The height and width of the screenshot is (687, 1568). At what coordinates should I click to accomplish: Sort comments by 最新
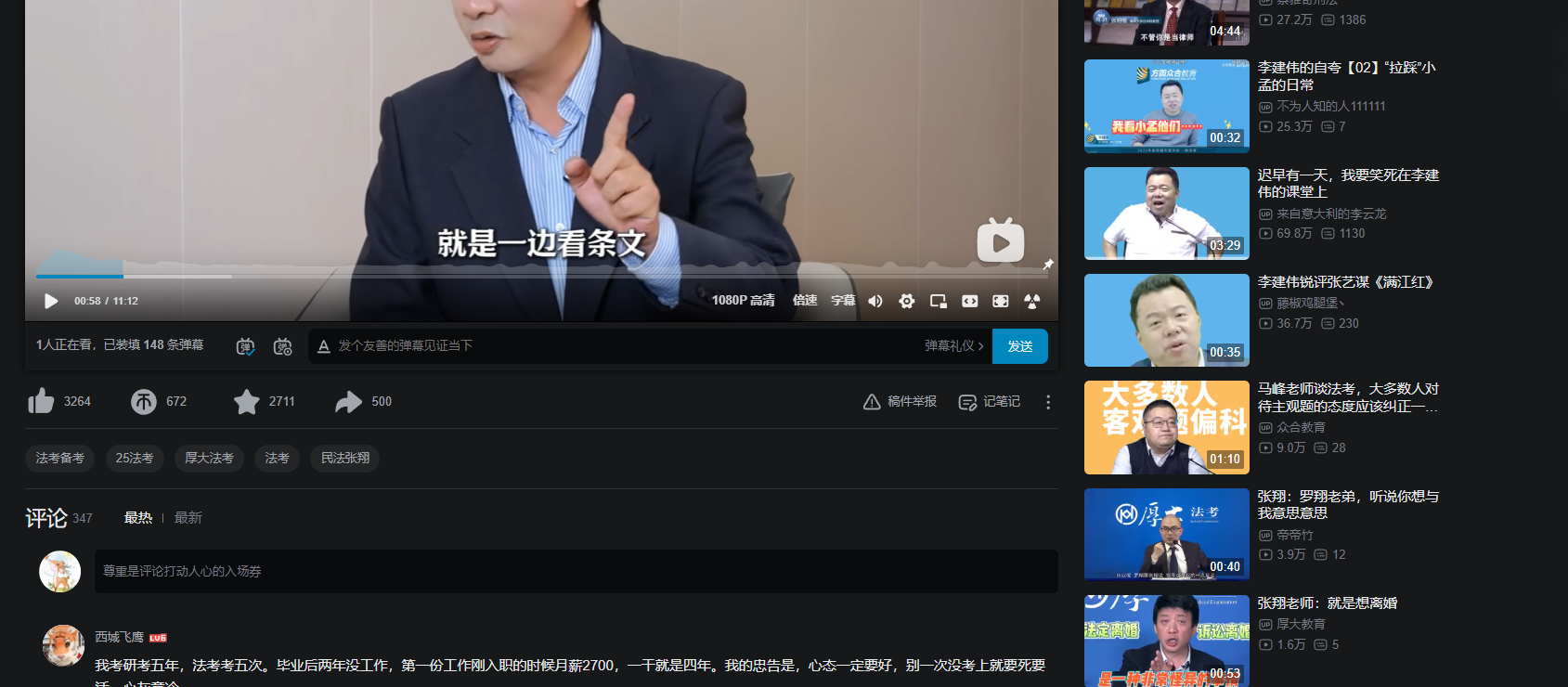(188, 518)
